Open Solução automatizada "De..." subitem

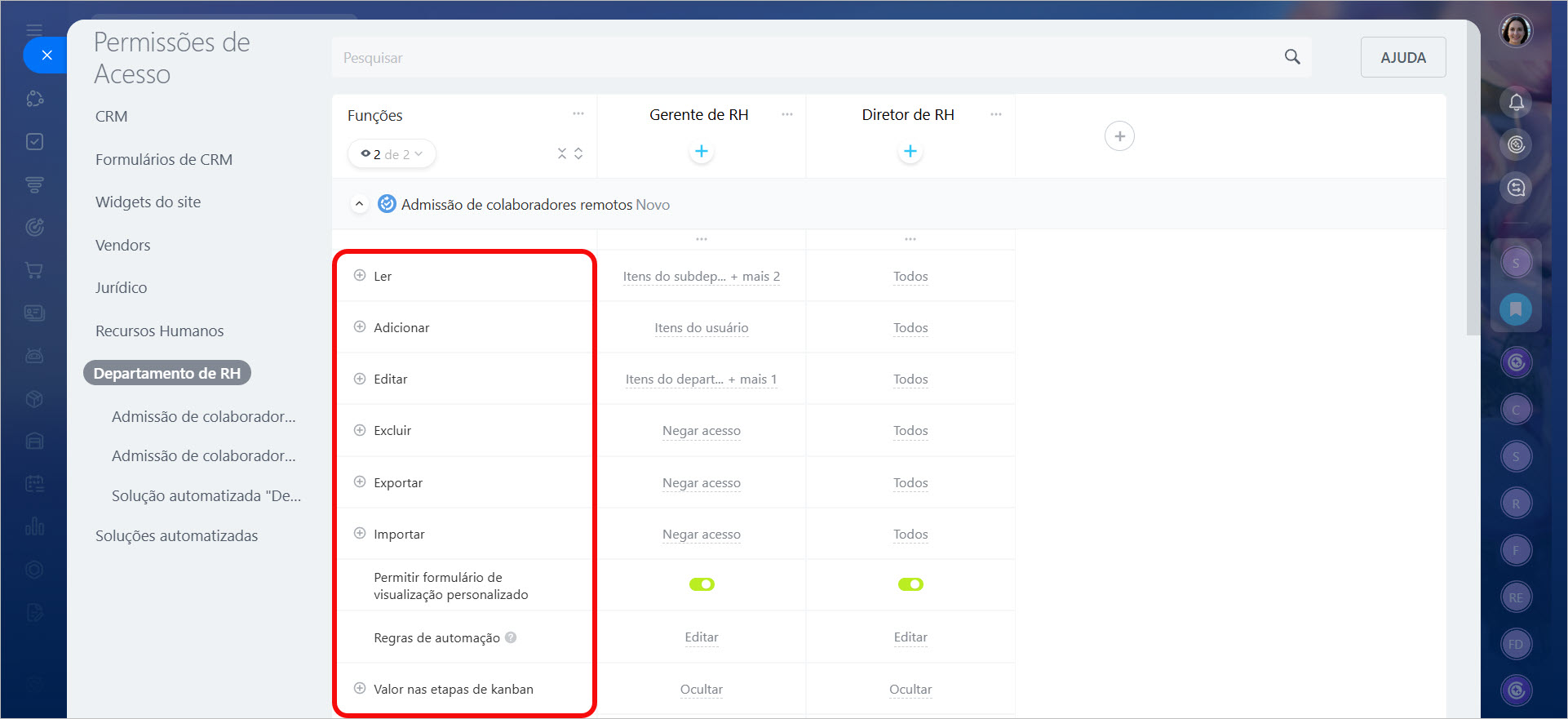pyautogui.click(x=206, y=495)
